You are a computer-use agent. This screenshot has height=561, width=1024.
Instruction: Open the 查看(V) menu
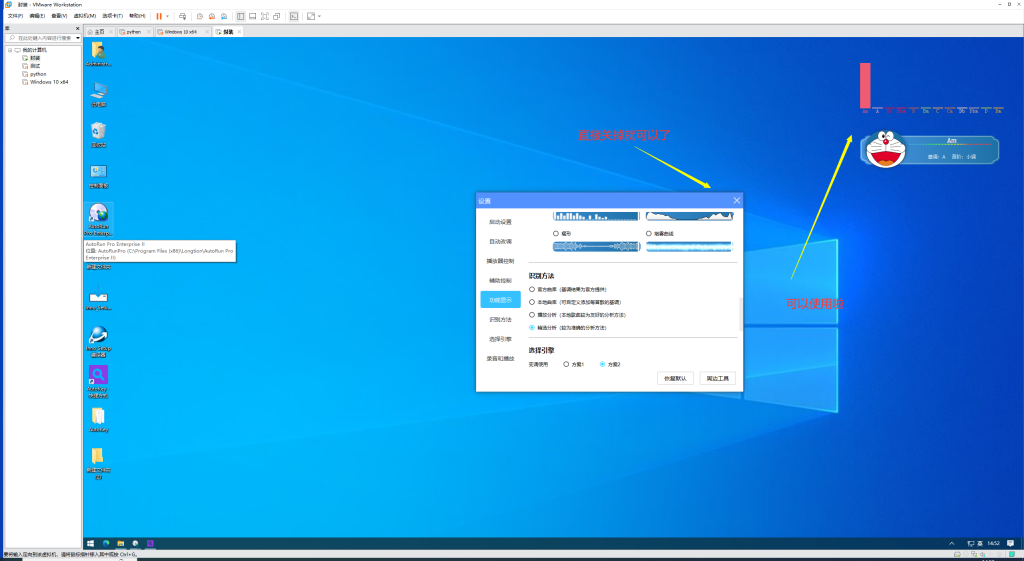pyautogui.click(x=59, y=16)
